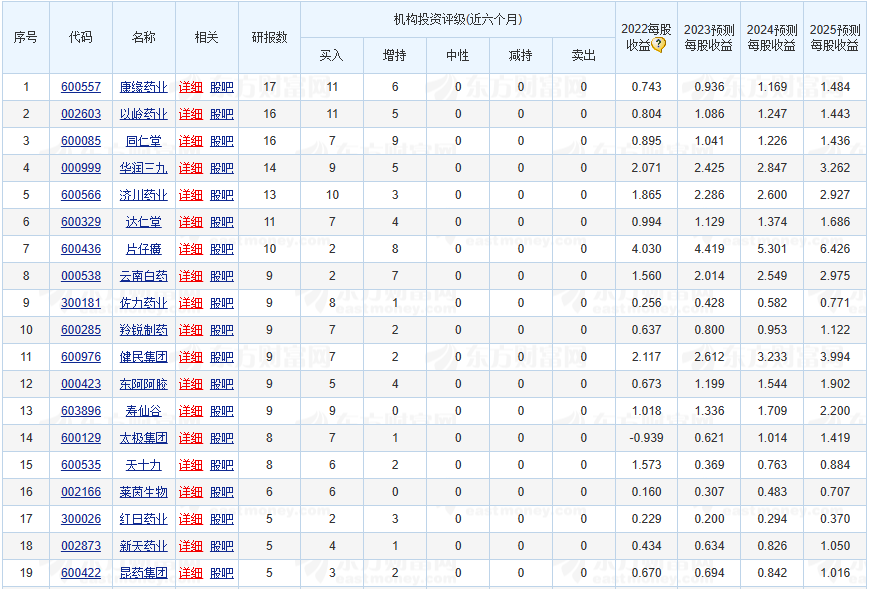The width and height of the screenshot is (871, 589).
Task: Open stock code 600436 link
Action: click(81, 249)
